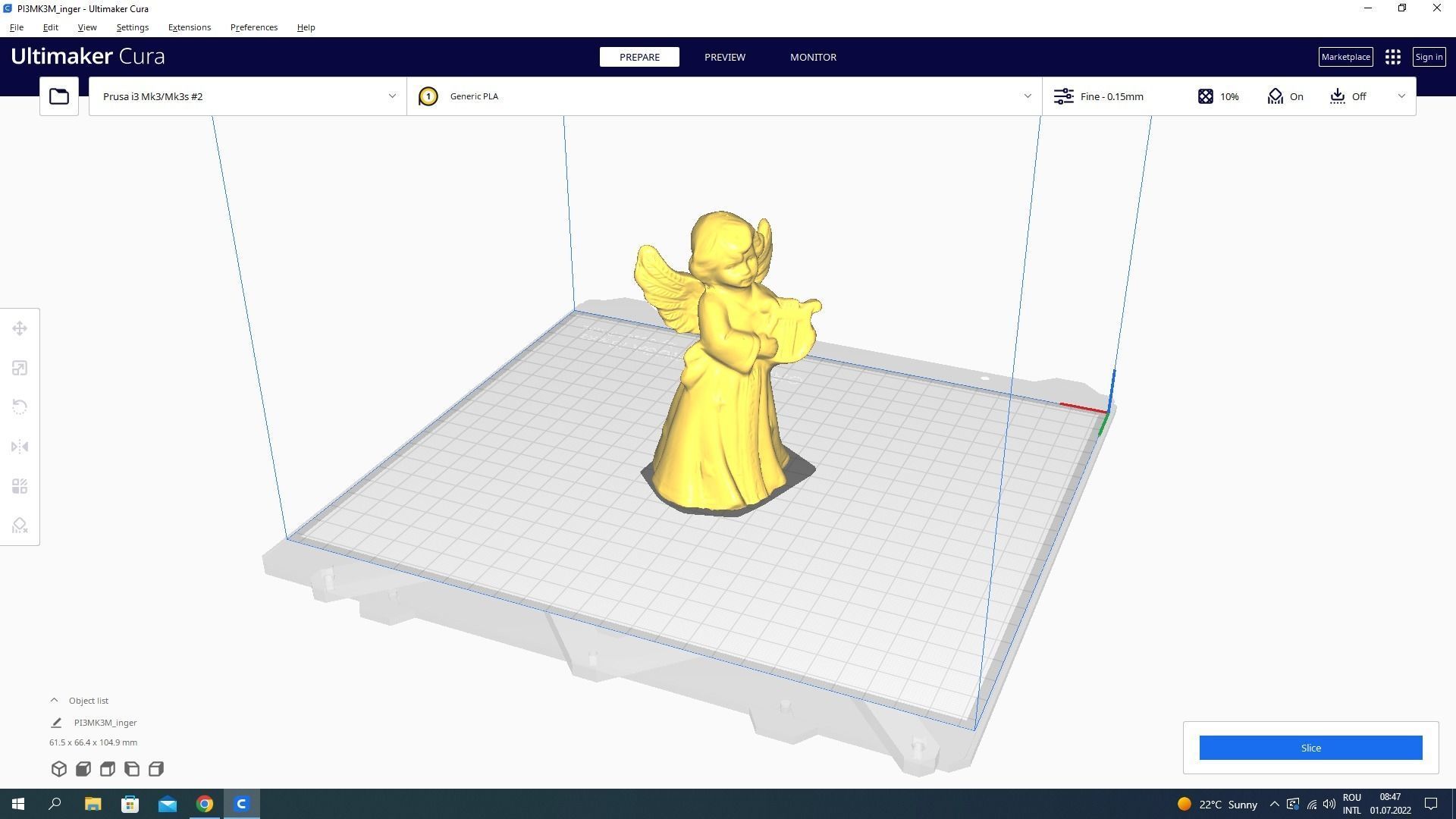Viewport: 1456px width, 819px height.
Task: Select the Support Blocker tool
Action: [20, 526]
